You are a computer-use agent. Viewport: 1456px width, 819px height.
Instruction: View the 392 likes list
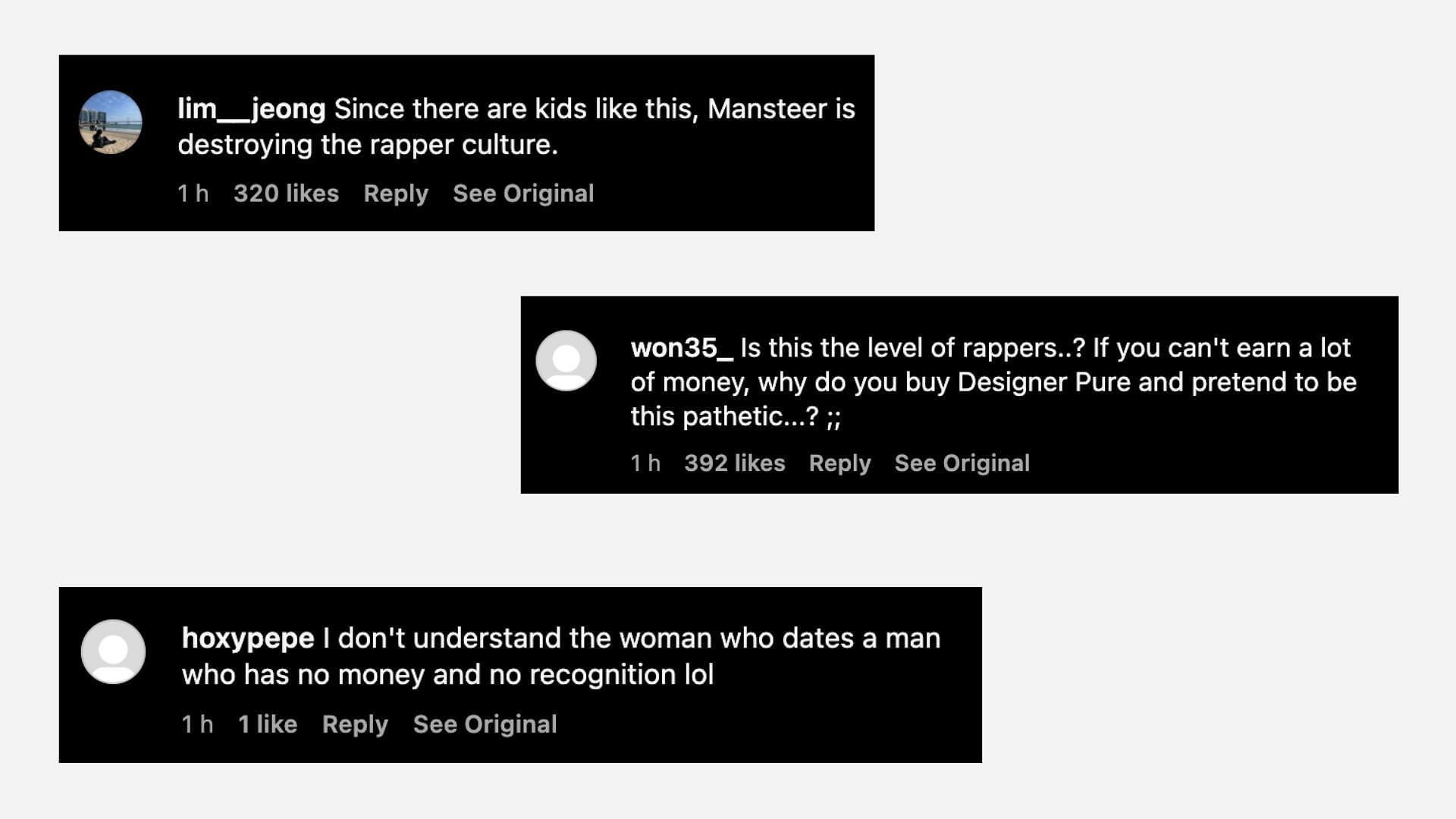(735, 463)
